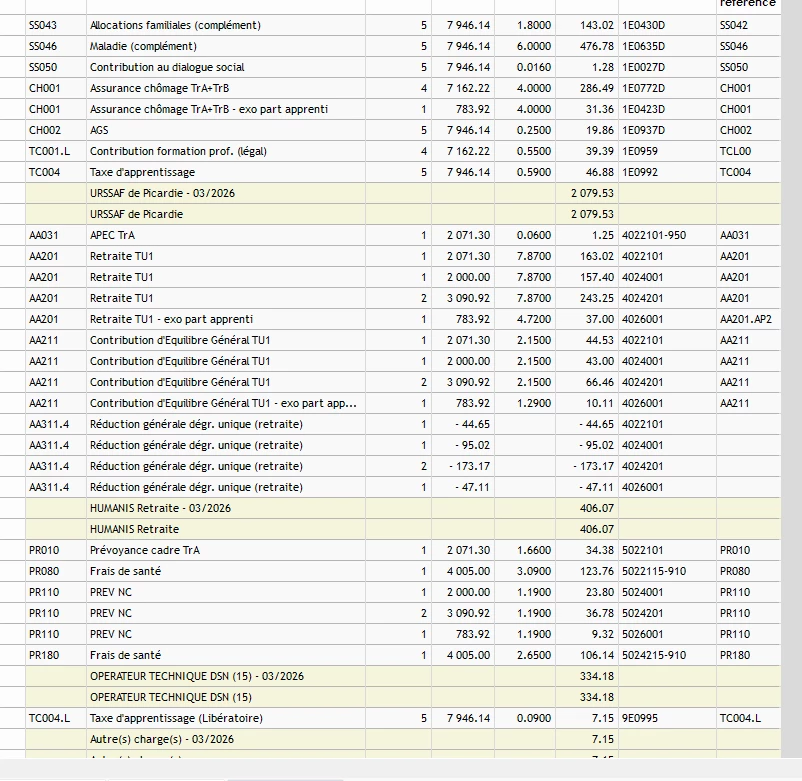Select the 'SS043' code cell

pos(43,25)
